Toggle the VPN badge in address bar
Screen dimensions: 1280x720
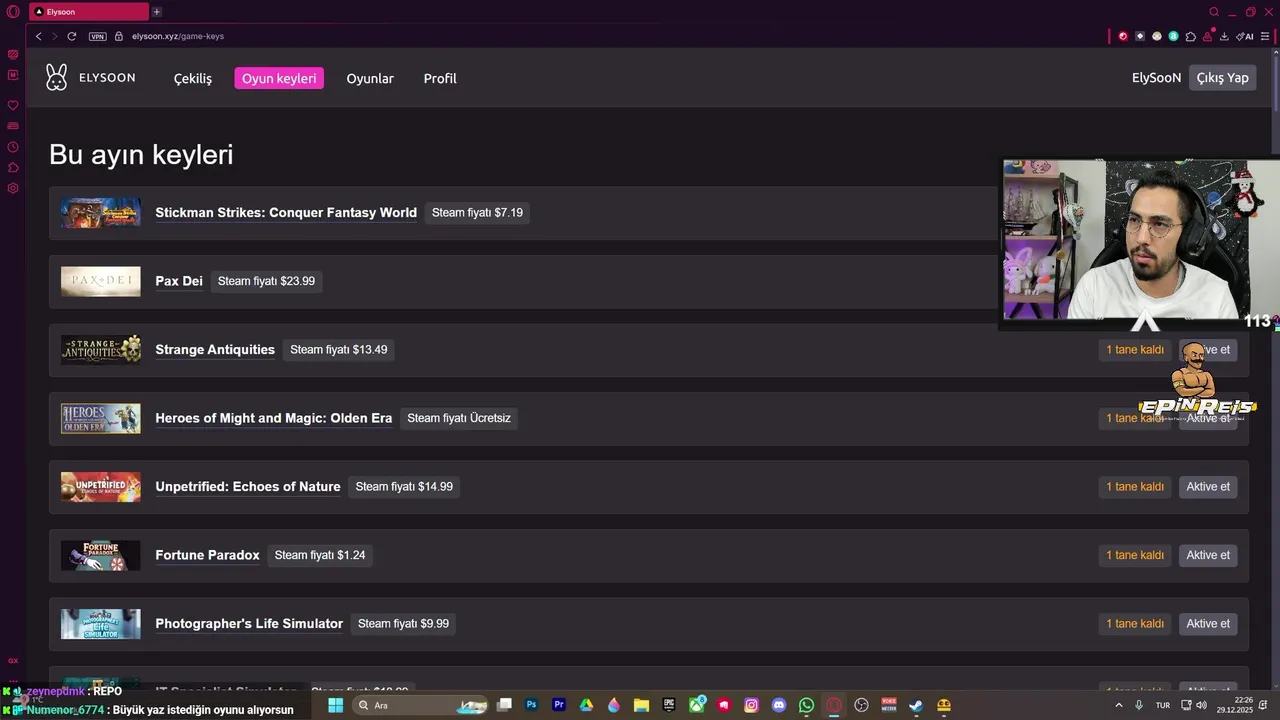97,36
